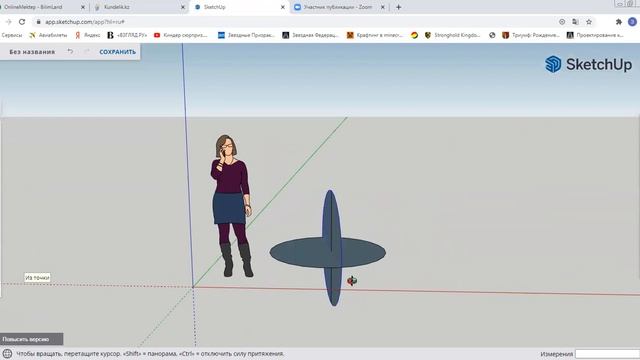The image size is (640, 360).
Task: Open the browser profile avatar
Action: point(632,22)
